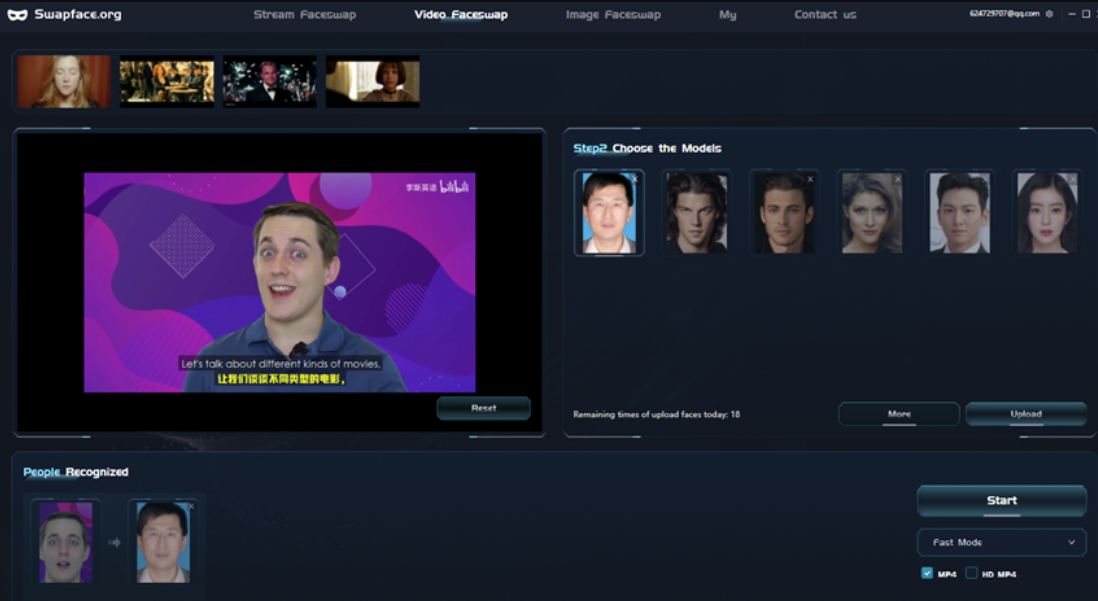1098x601 pixels.
Task: Click the Swapface mask logo icon
Action: [x=17, y=15]
